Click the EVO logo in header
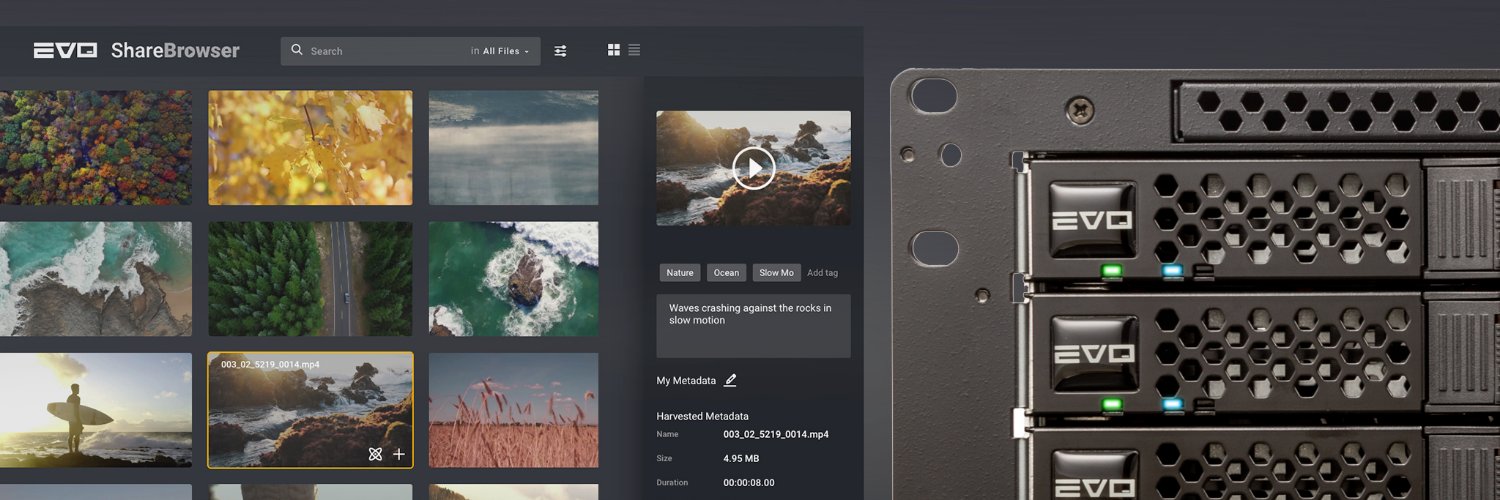The image size is (1500, 500). 65,50
